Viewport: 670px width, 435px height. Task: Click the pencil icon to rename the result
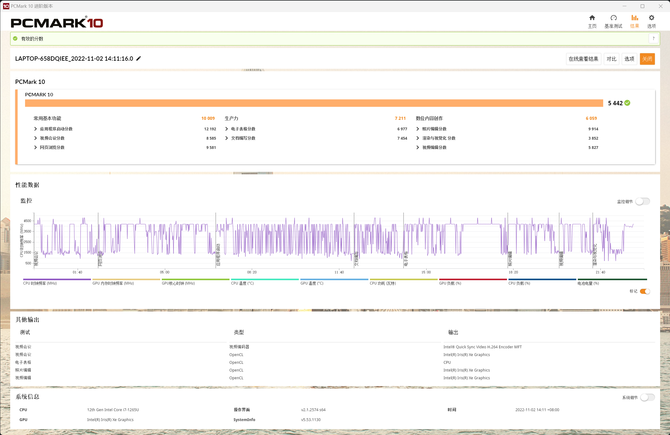[x=138, y=59]
